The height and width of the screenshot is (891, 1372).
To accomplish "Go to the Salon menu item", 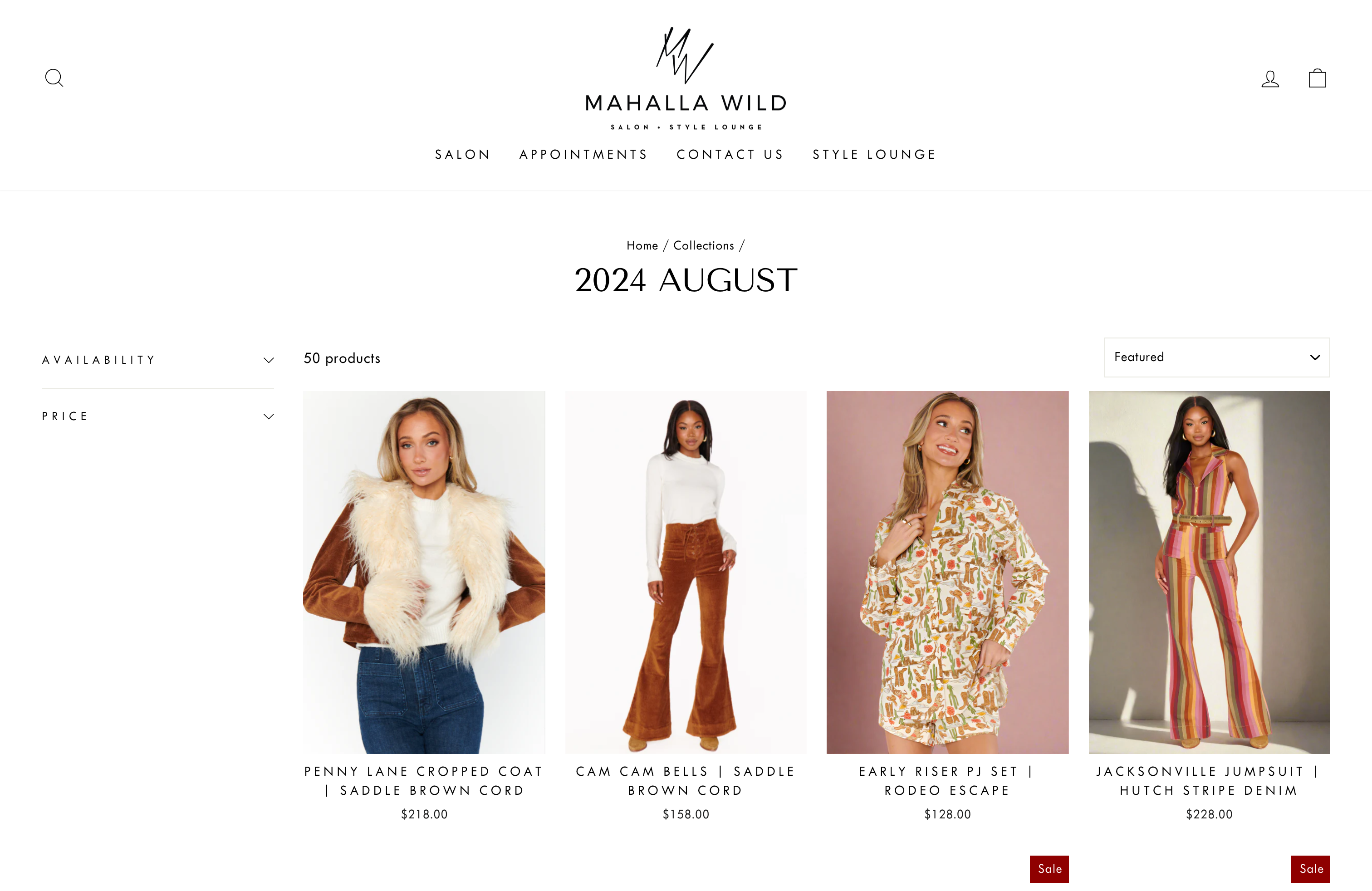I will [x=462, y=154].
